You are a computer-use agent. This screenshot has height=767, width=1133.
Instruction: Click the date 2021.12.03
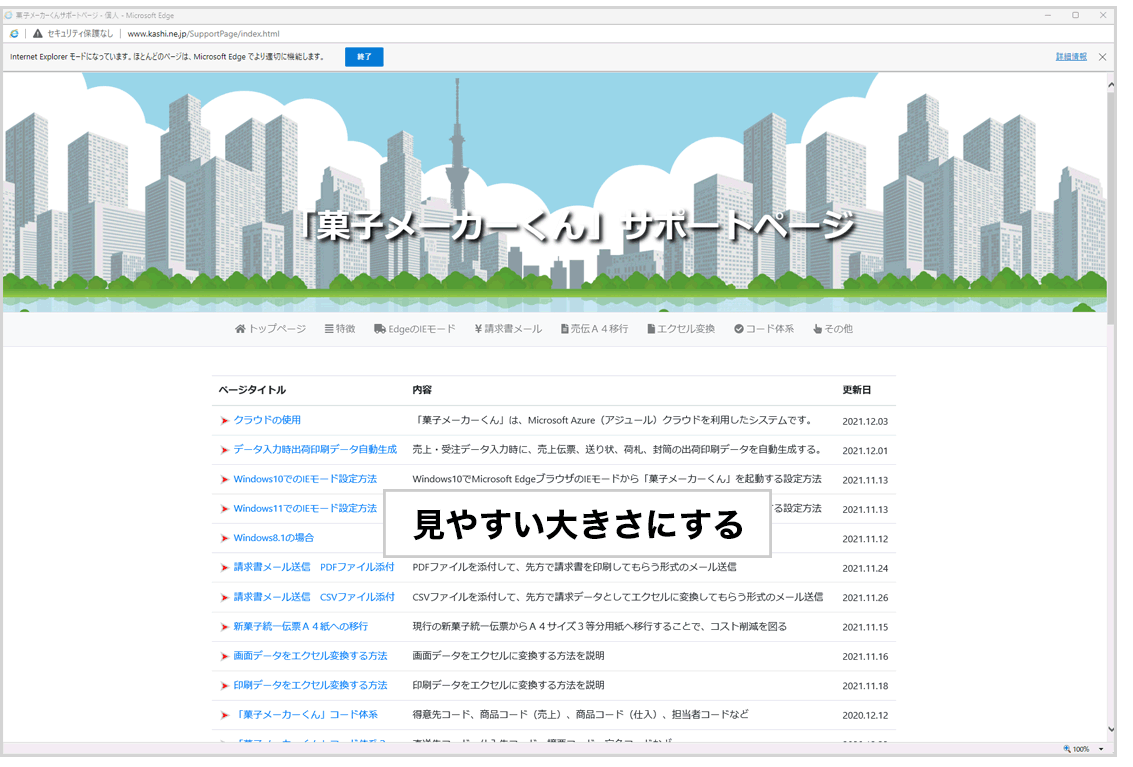[865, 421]
